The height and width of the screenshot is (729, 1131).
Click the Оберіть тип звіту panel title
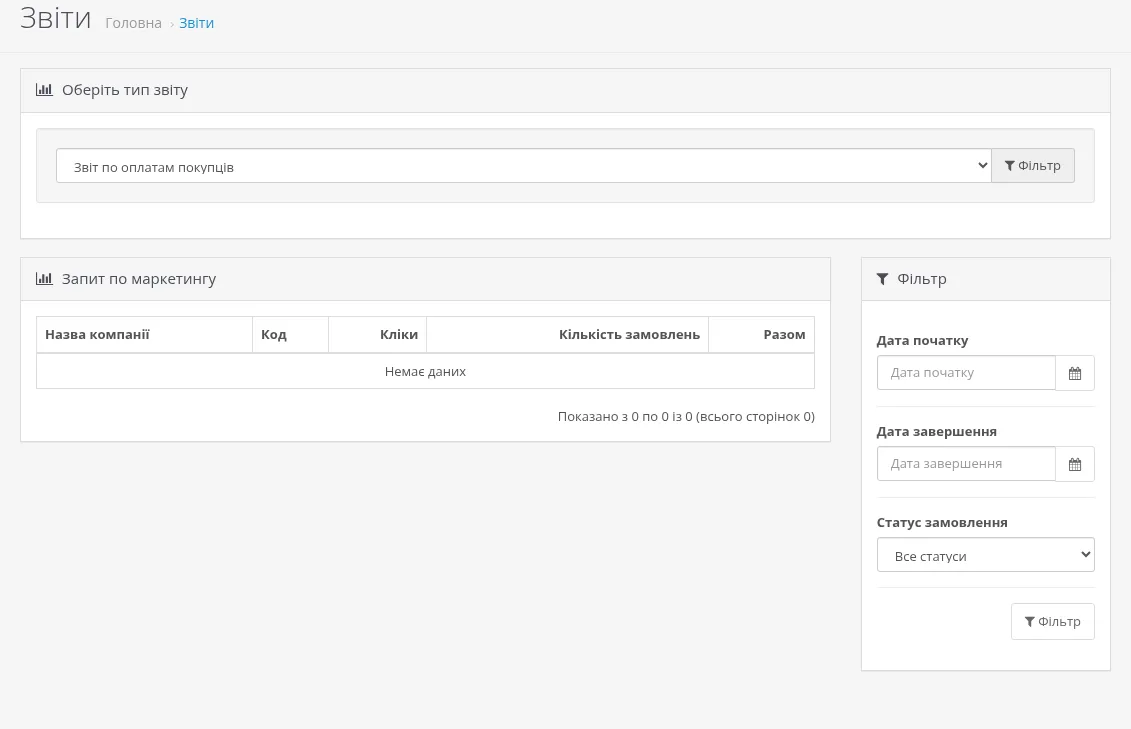[x=125, y=90]
